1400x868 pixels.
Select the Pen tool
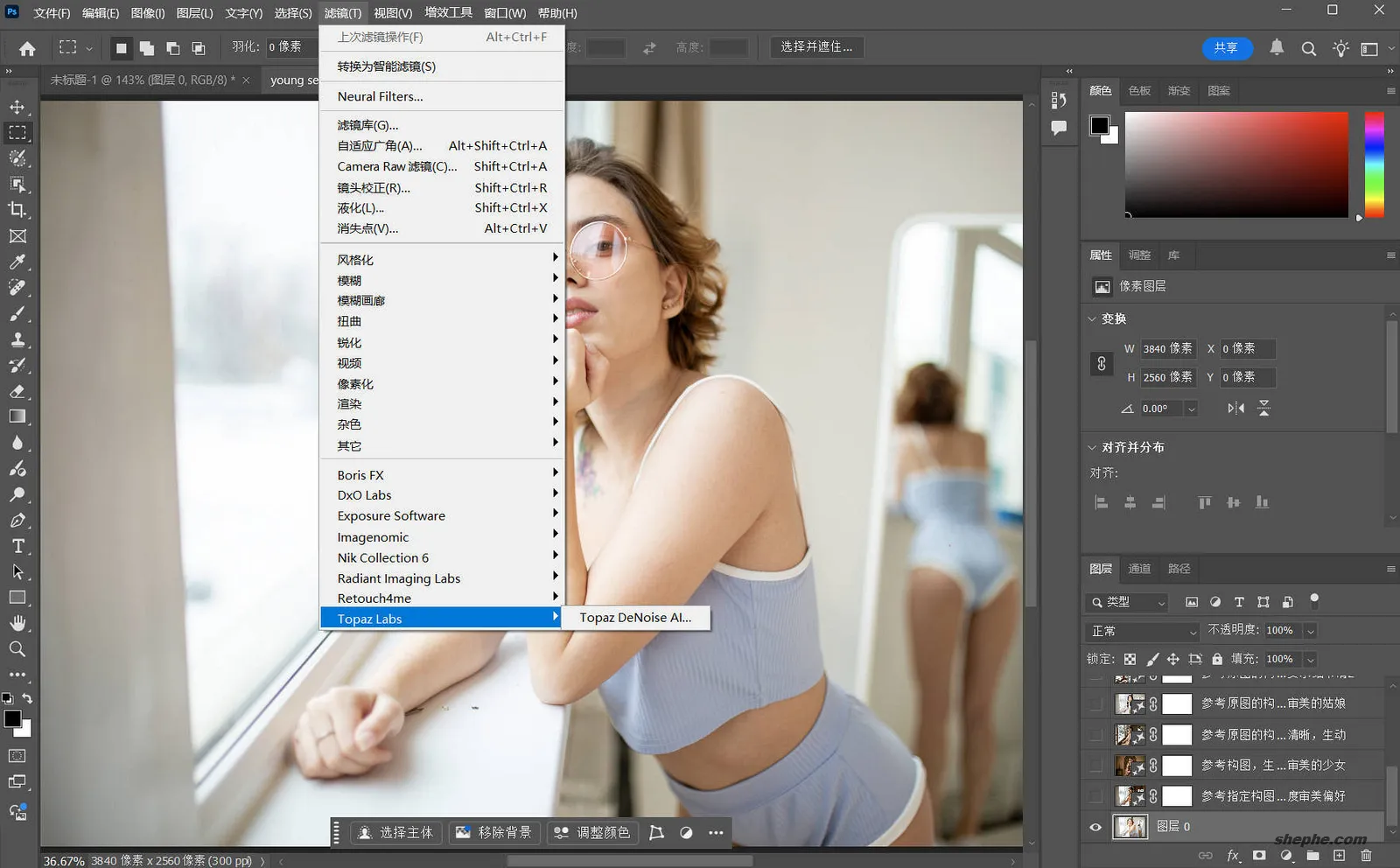17,520
